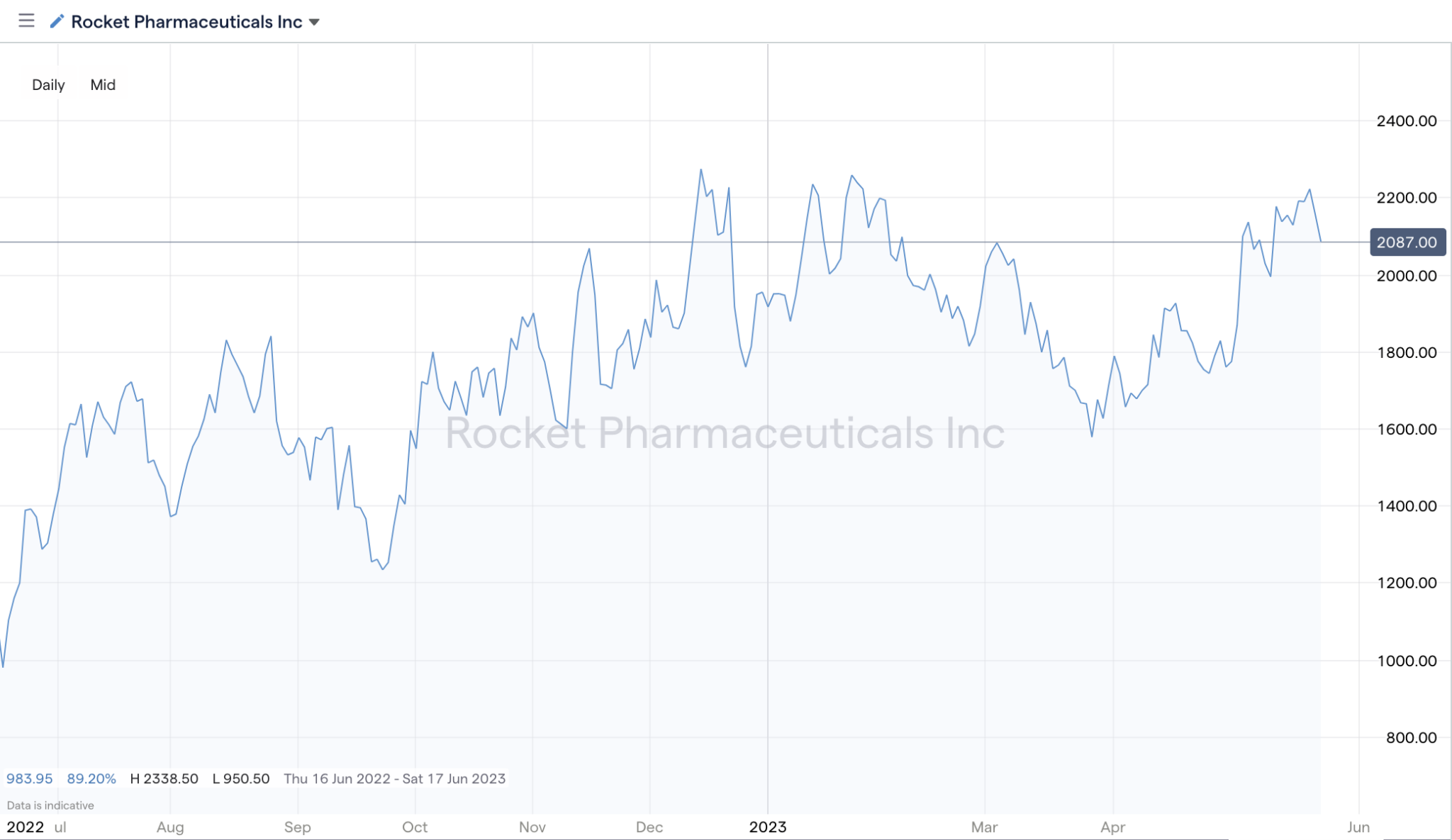The height and width of the screenshot is (840, 1452).
Task: Click the 2023 year marker on time axis
Action: 767,827
